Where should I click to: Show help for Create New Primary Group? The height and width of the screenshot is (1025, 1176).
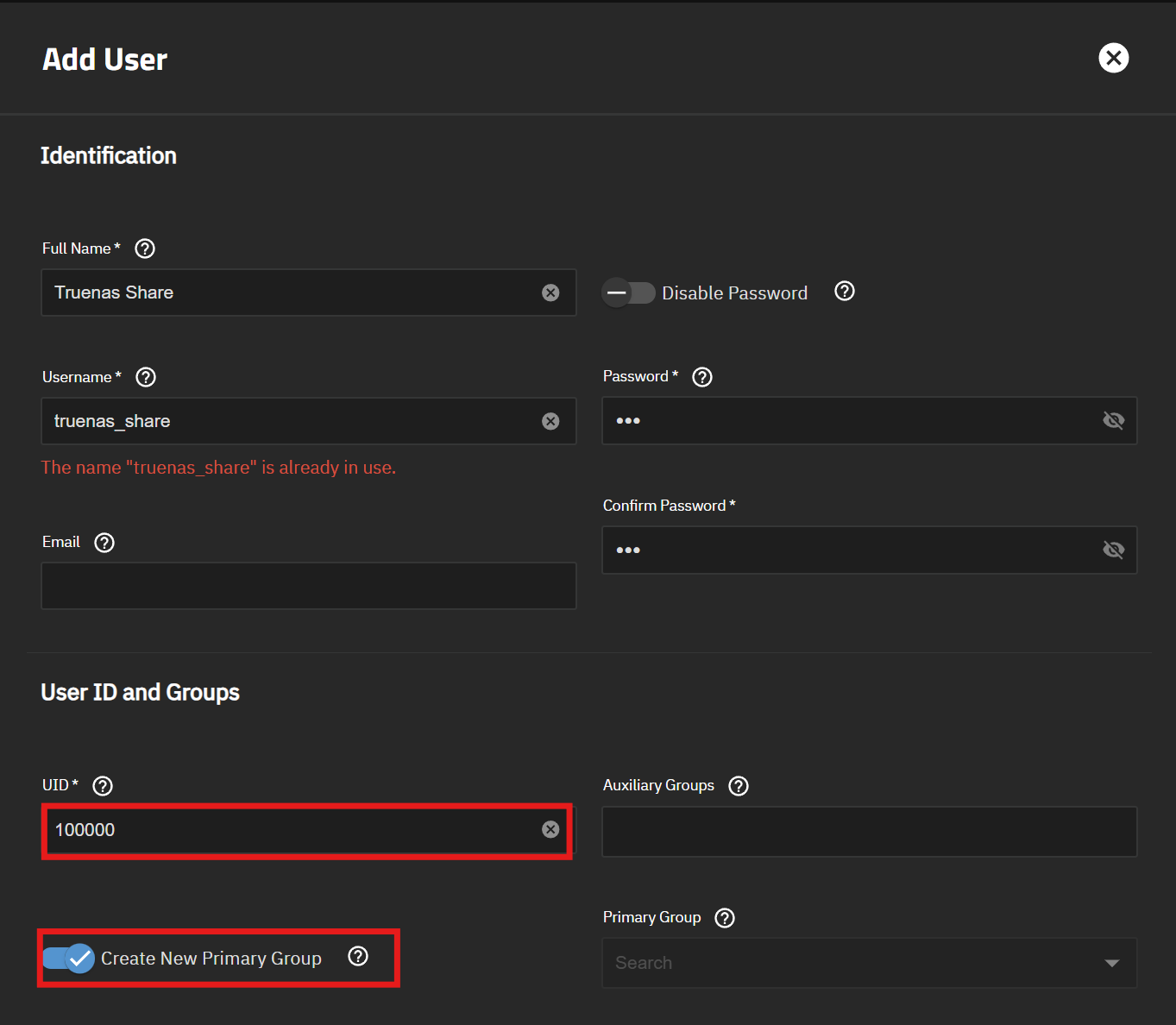pyautogui.click(x=357, y=956)
